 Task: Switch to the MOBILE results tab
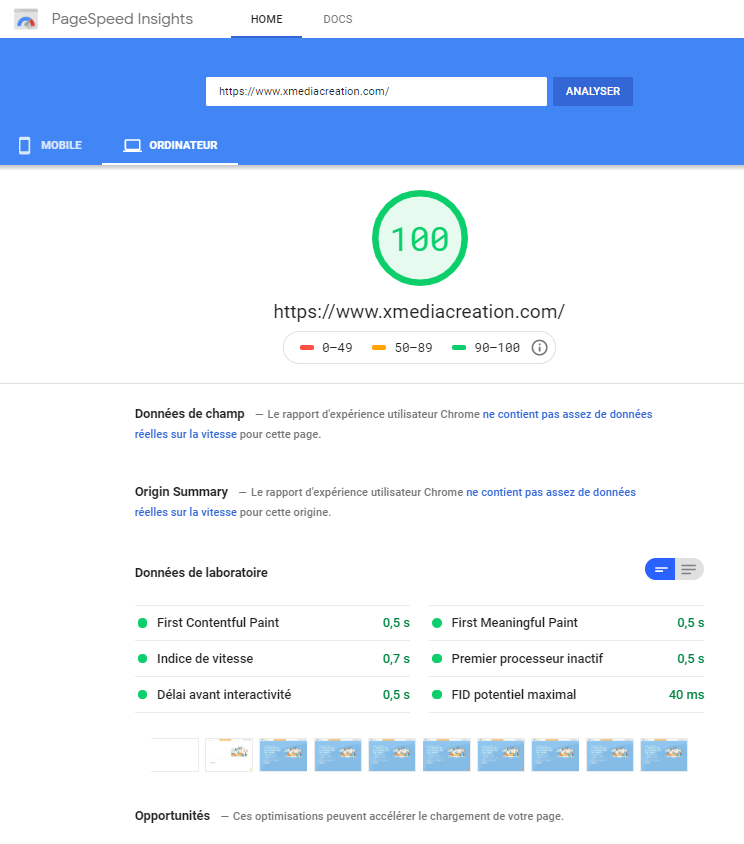pos(50,146)
